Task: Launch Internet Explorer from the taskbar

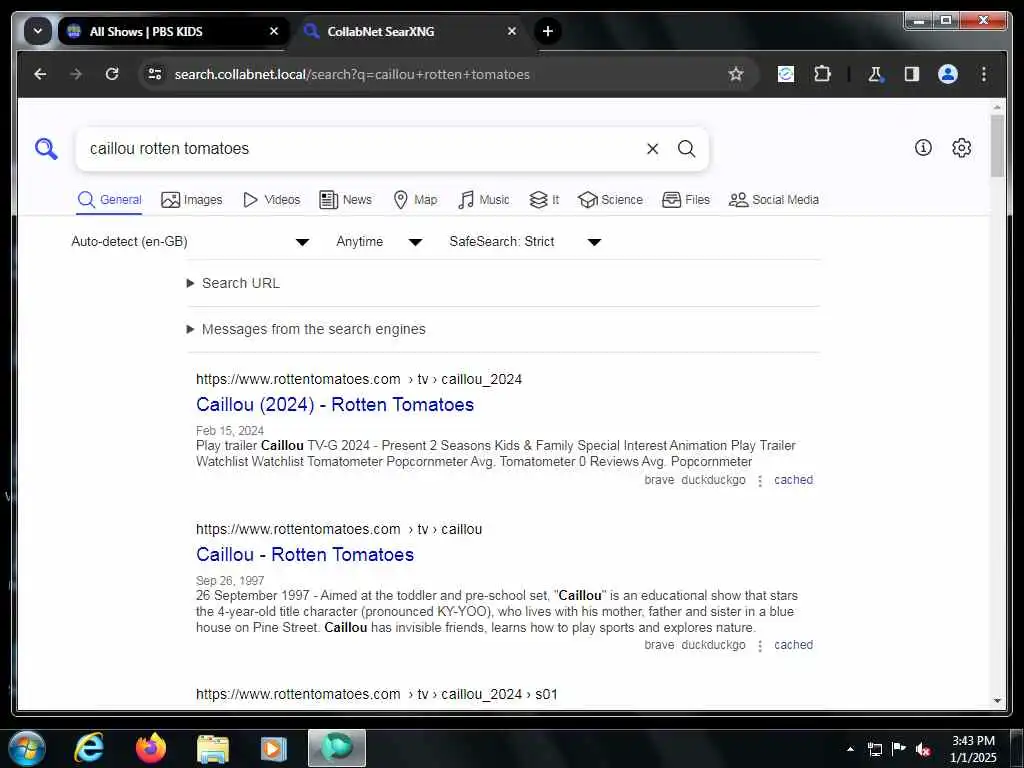Action: point(89,748)
